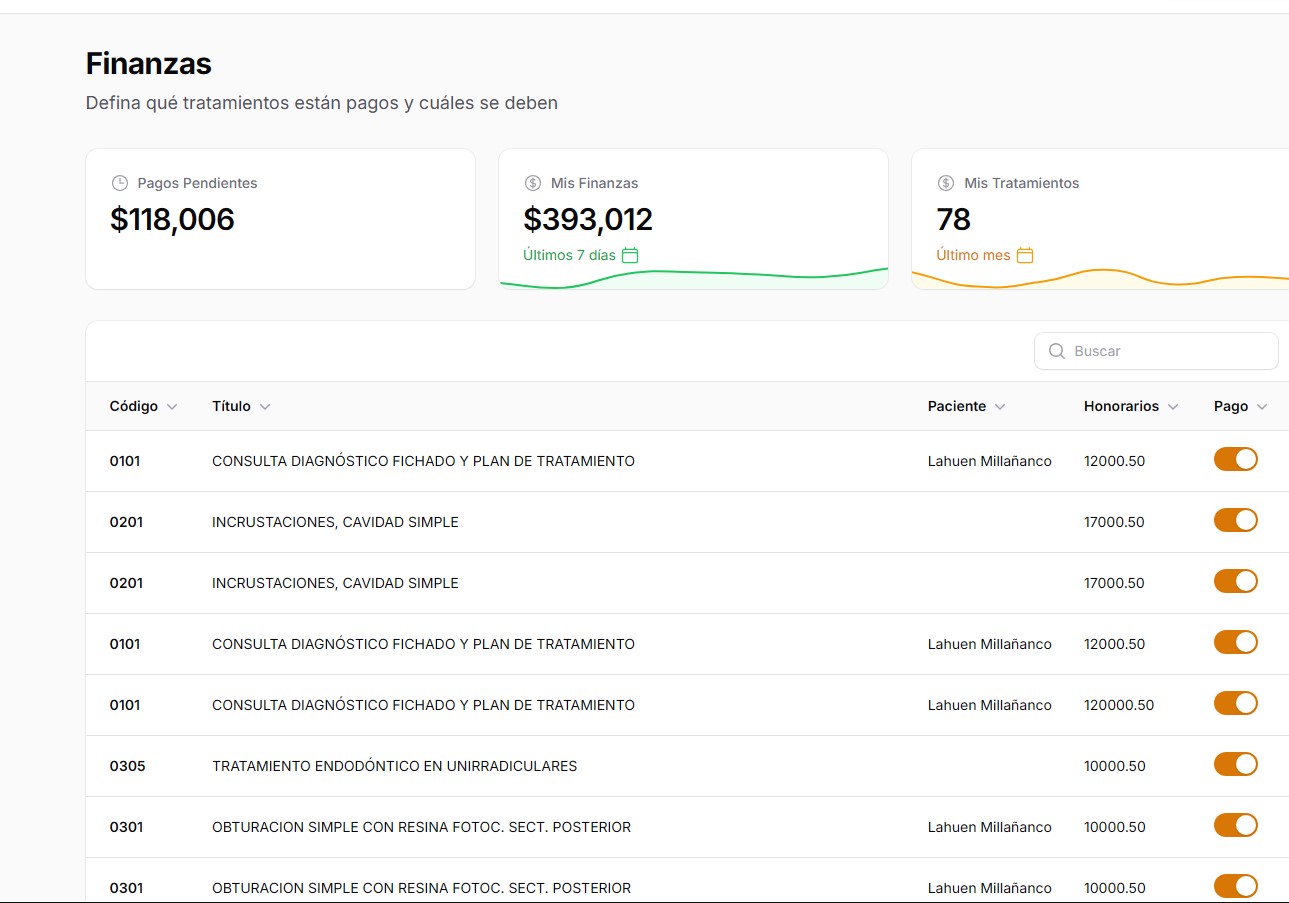The height and width of the screenshot is (903, 1289).
Task: Open the Título column sort dropdown
Action: pos(264,407)
